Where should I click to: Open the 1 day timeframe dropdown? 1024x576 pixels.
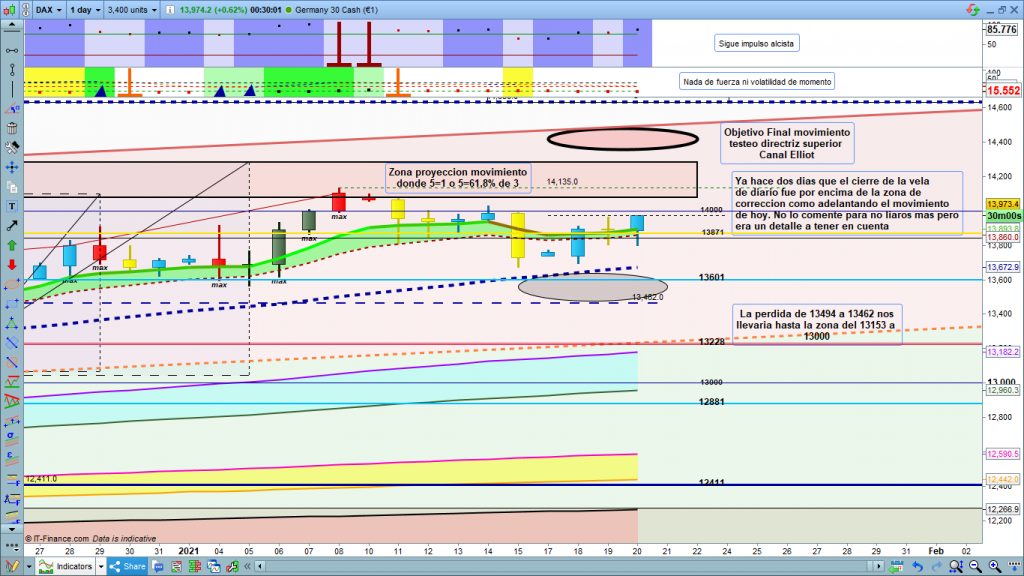(x=84, y=10)
